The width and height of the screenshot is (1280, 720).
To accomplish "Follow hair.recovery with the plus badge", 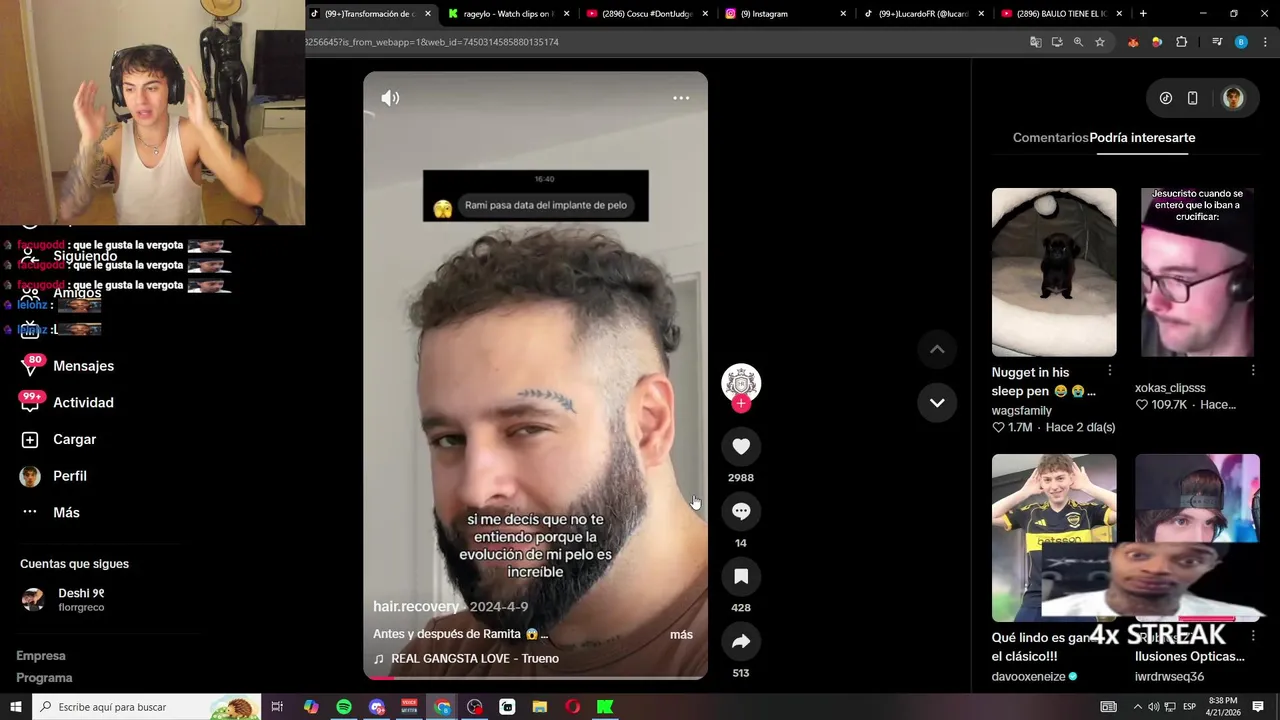I will pyautogui.click(x=741, y=404).
